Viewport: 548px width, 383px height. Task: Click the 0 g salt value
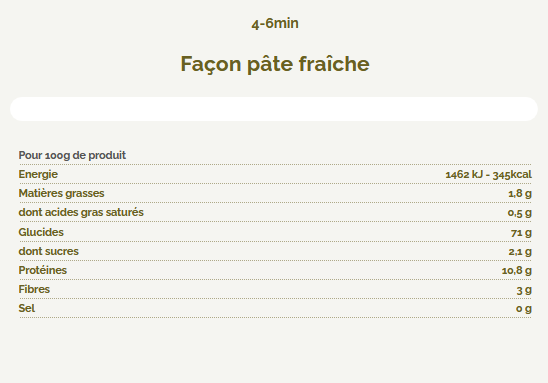coord(524,309)
